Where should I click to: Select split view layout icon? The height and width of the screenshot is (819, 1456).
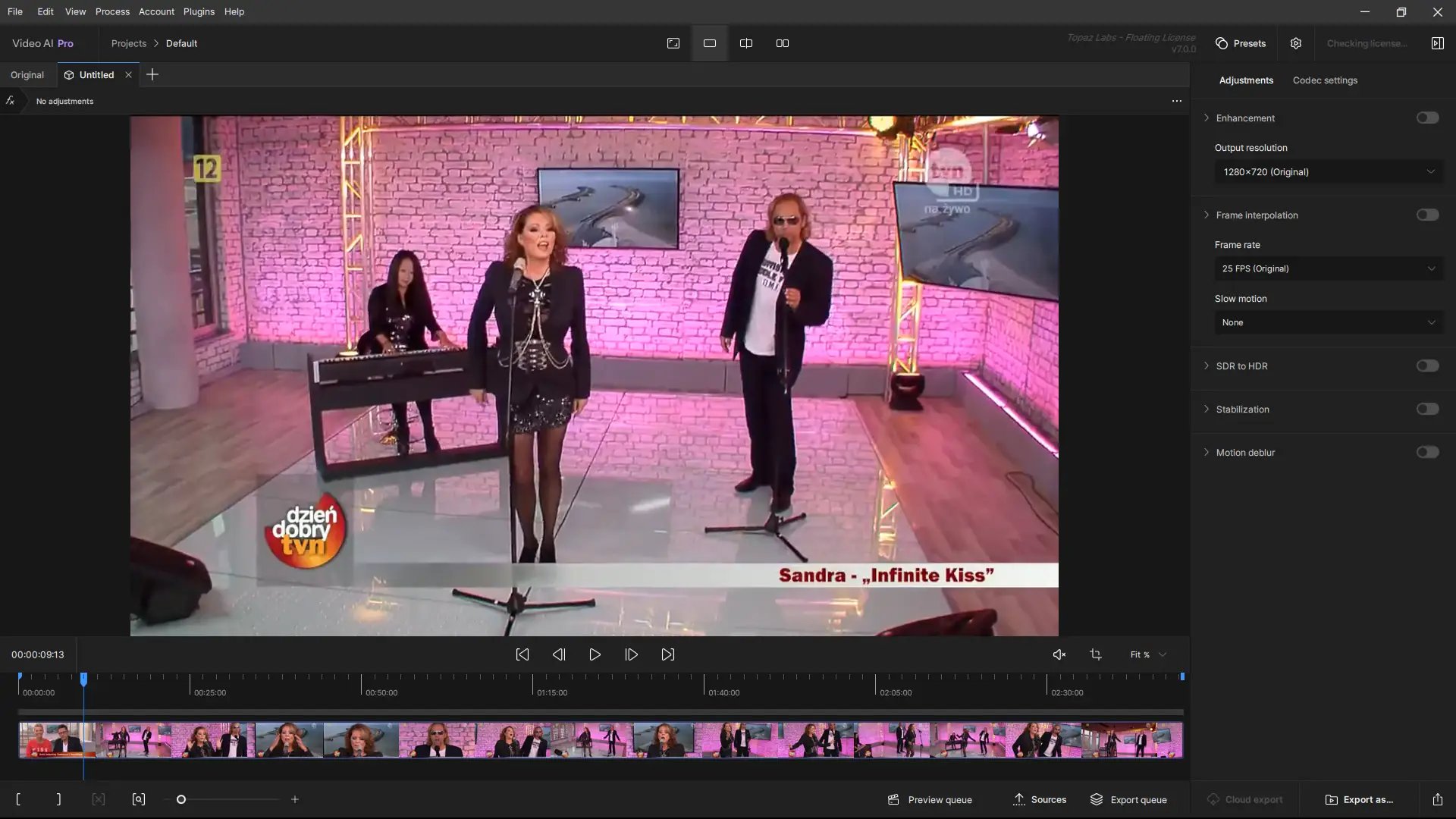(746, 43)
